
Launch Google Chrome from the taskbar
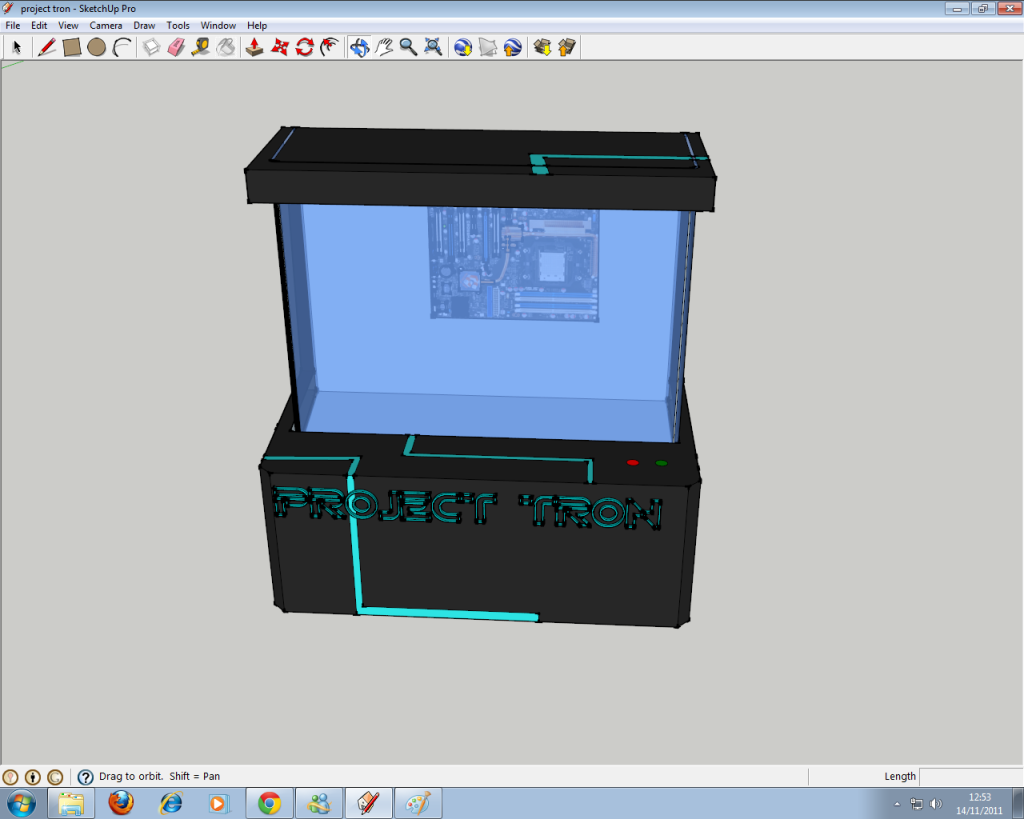268,802
